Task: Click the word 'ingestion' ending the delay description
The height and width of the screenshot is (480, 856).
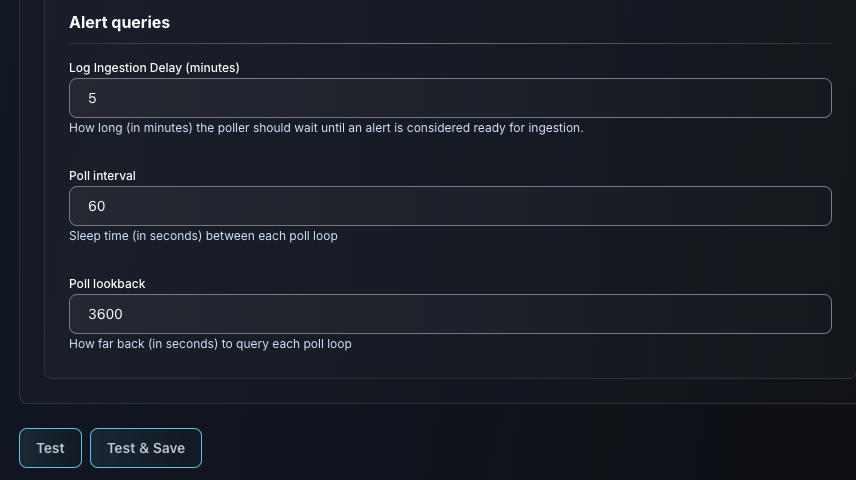Action: [x=552, y=128]
